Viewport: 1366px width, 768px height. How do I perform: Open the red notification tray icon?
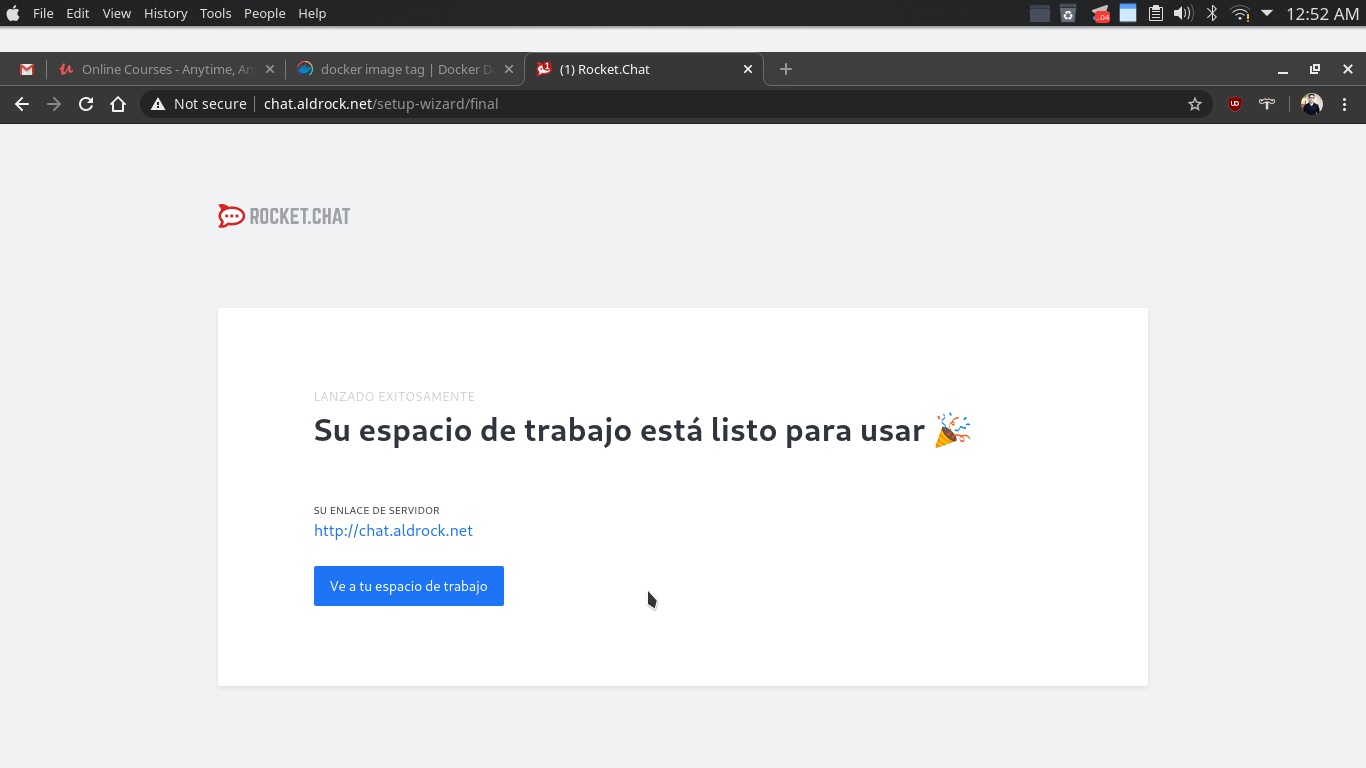[1101, 14]
